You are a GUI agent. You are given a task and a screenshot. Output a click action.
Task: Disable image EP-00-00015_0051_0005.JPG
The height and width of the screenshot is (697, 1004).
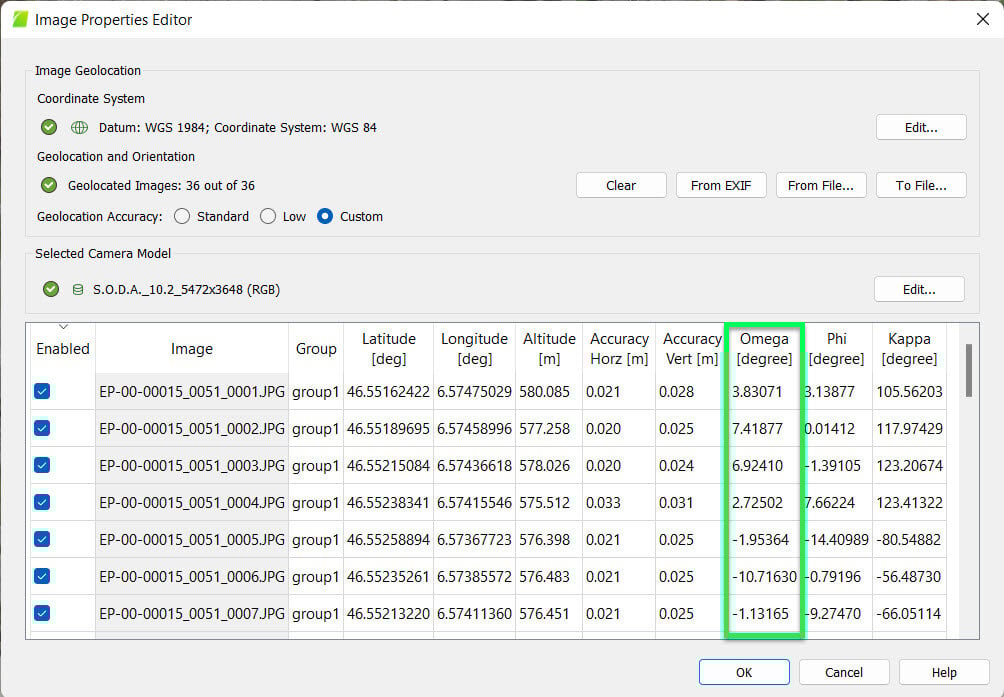click(x=42, y=539)
